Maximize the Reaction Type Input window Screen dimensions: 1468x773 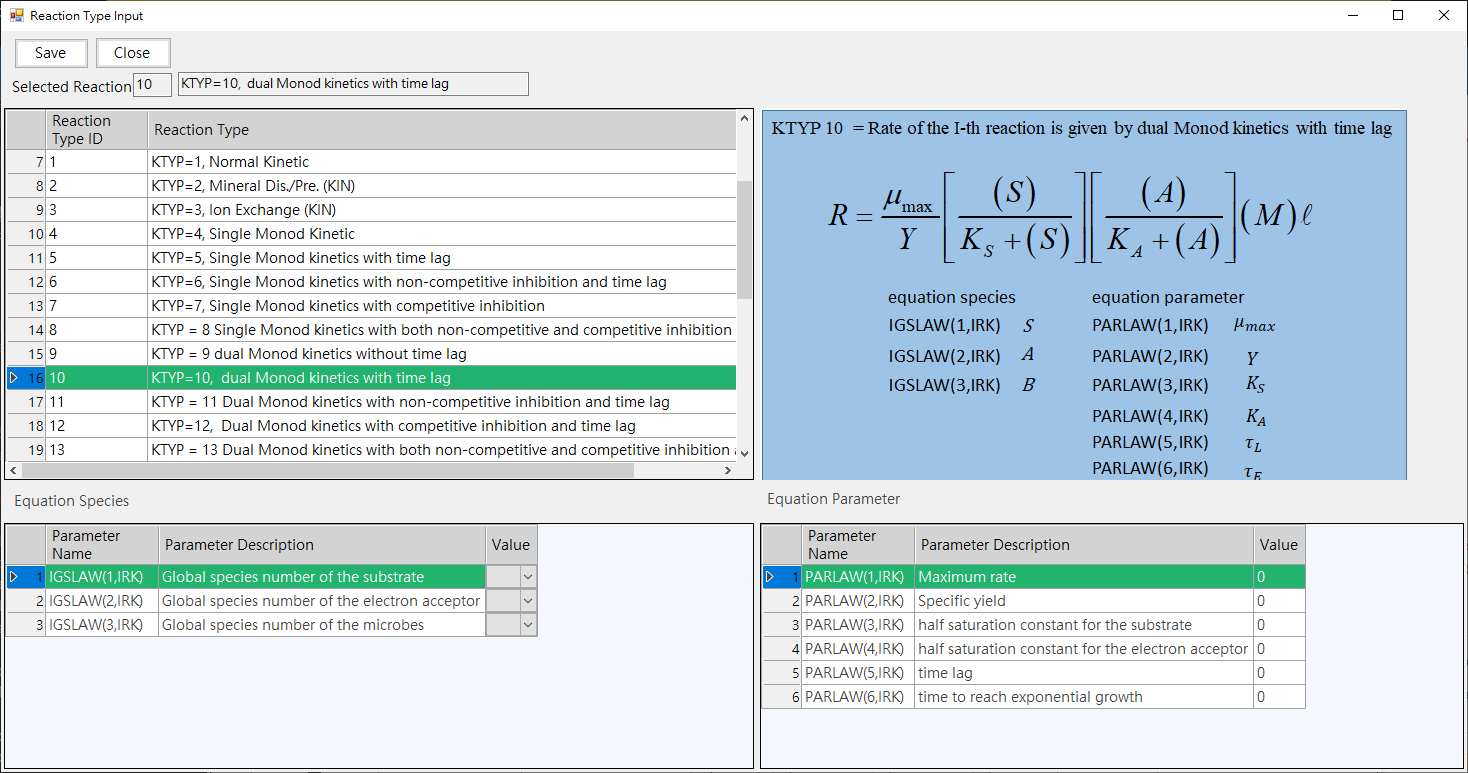pyautogui.click(x=1398, y=15)
